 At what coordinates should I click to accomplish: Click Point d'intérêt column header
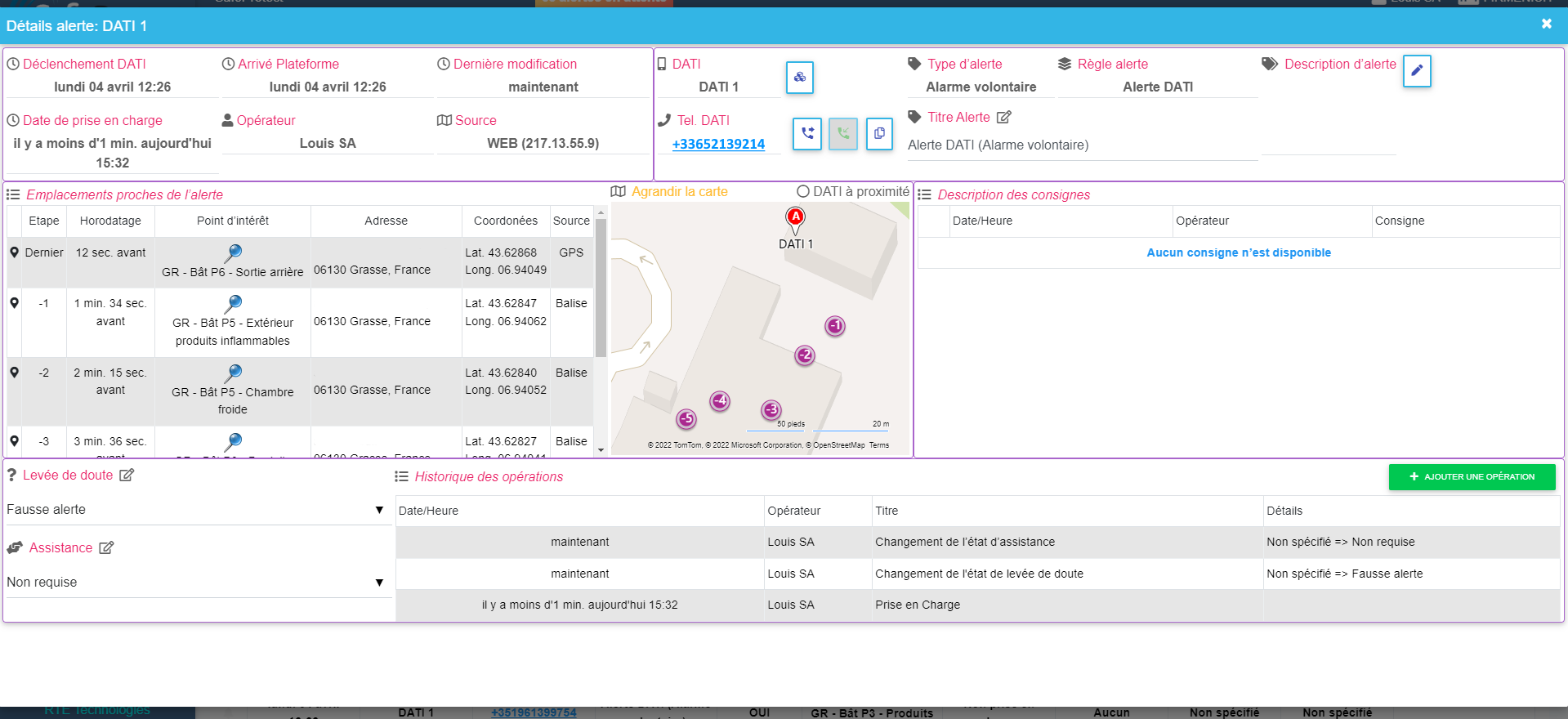point(233,221)
